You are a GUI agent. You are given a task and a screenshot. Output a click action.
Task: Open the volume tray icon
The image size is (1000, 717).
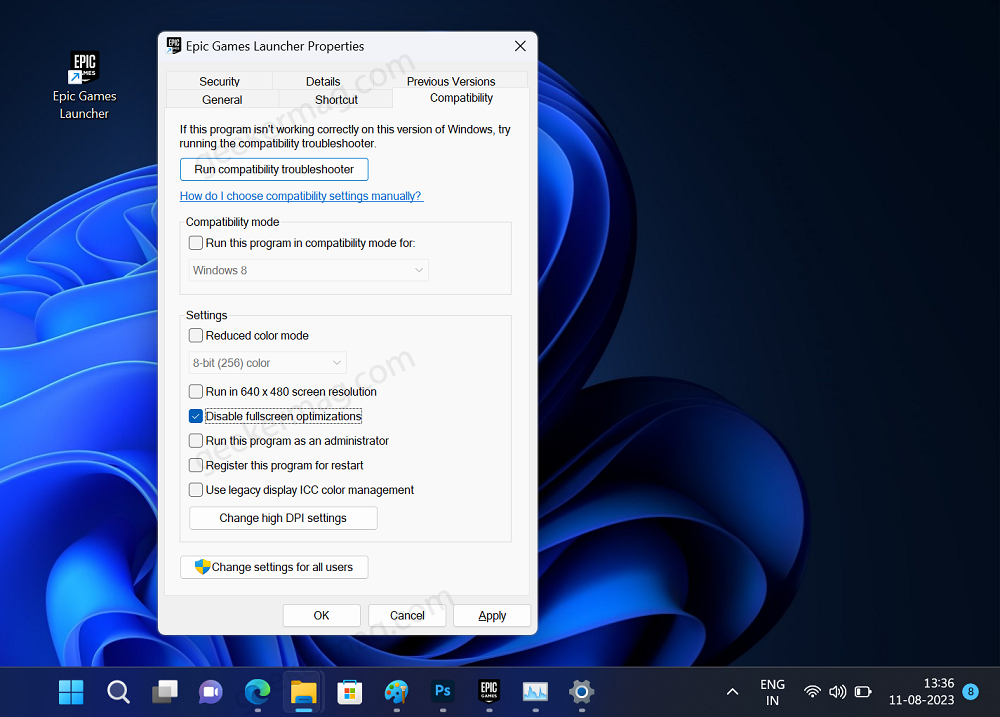[x=837, y=692]
